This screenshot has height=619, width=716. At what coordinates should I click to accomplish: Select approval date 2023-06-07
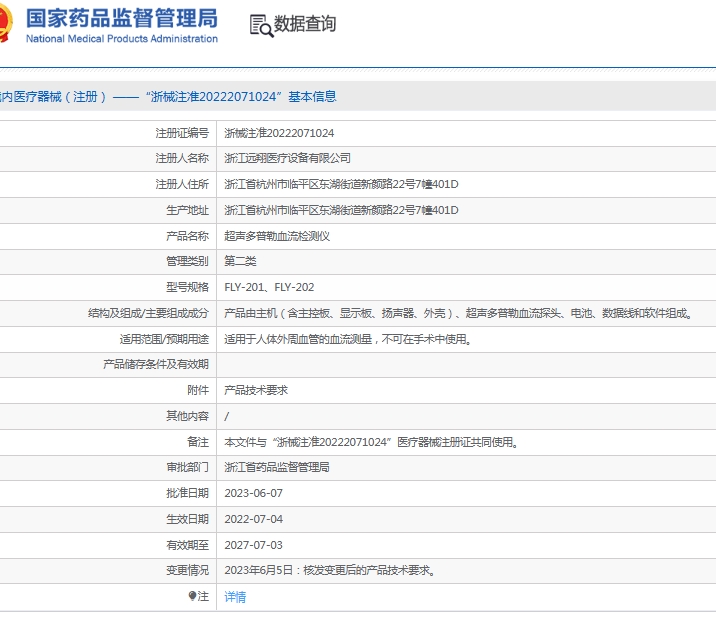[x=253, y=493]
